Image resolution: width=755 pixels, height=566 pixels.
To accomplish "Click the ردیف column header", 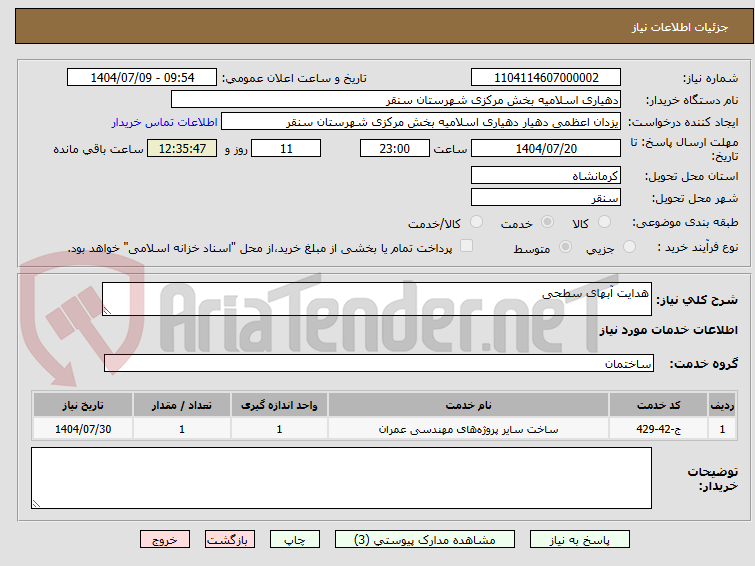I will [722, 405].
